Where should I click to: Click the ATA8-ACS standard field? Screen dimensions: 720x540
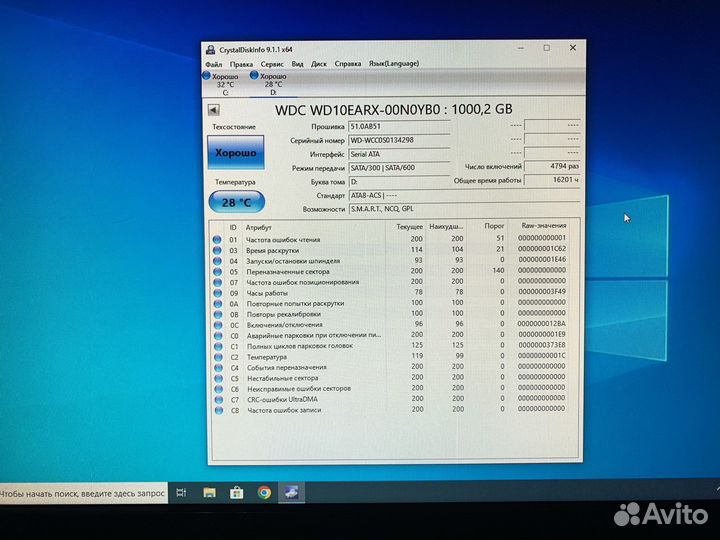coord(464,196)
